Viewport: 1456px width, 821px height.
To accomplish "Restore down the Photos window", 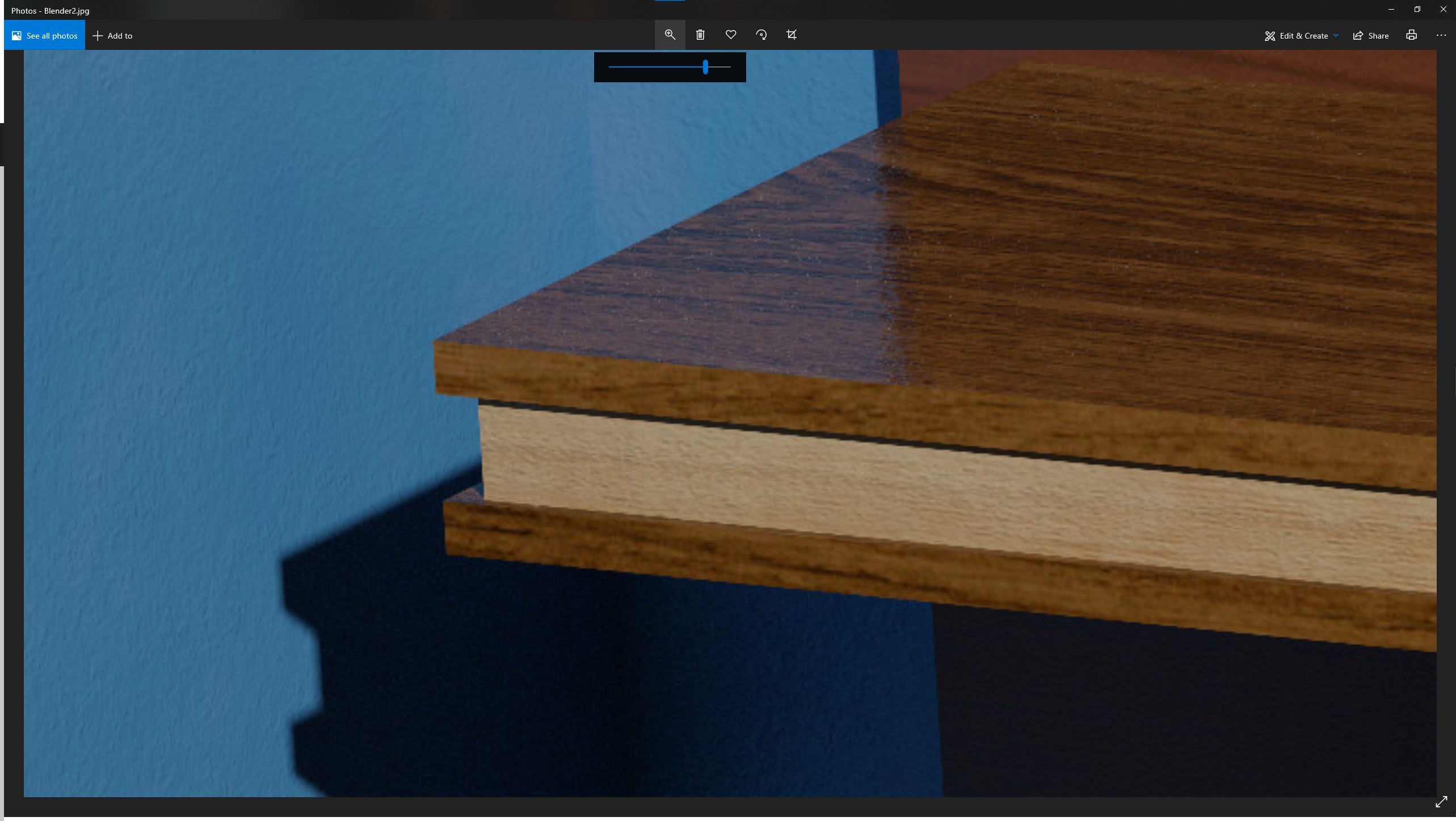I will pos(1417,9).
